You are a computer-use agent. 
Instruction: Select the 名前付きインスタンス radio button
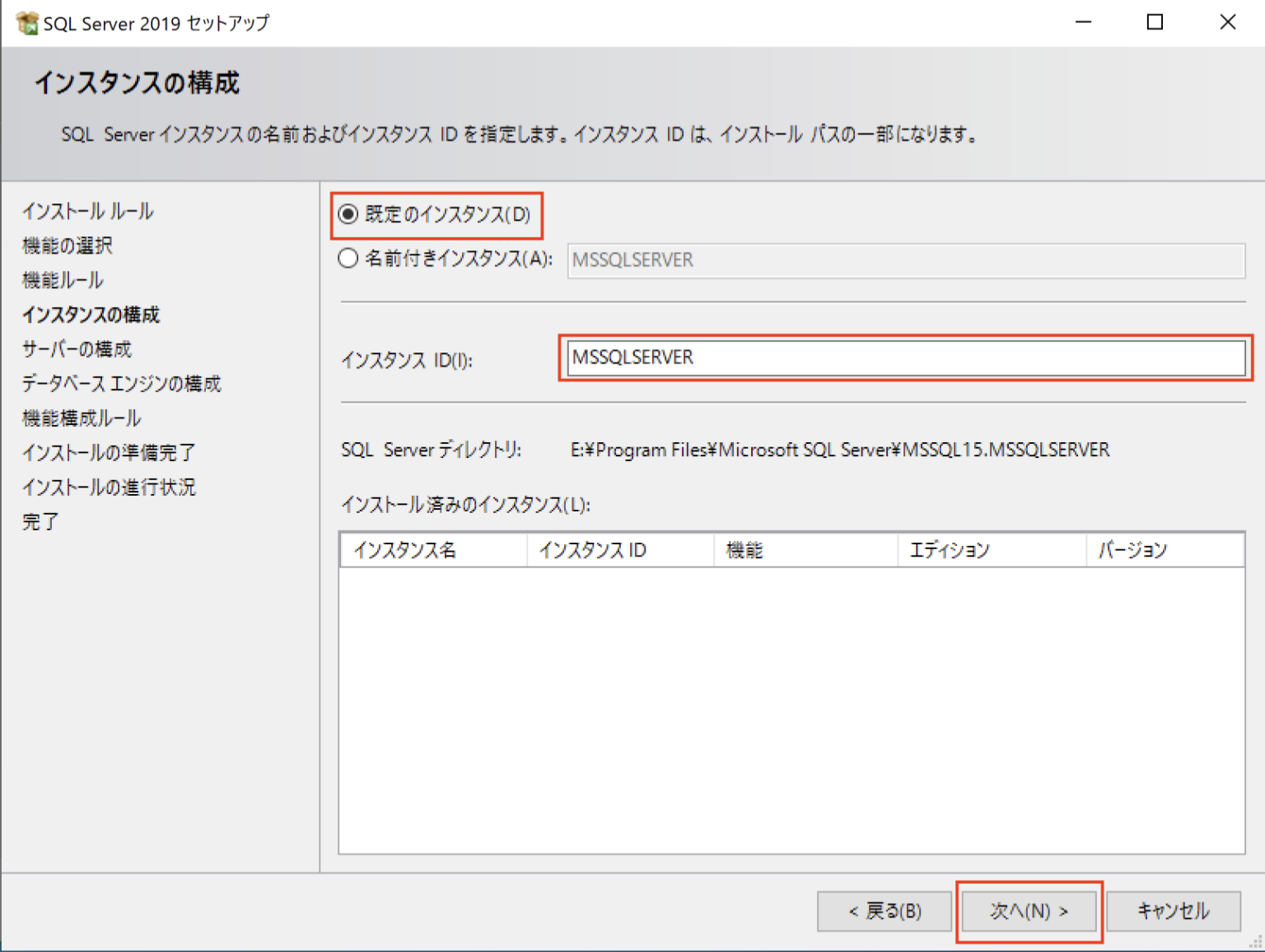point(348,259)
